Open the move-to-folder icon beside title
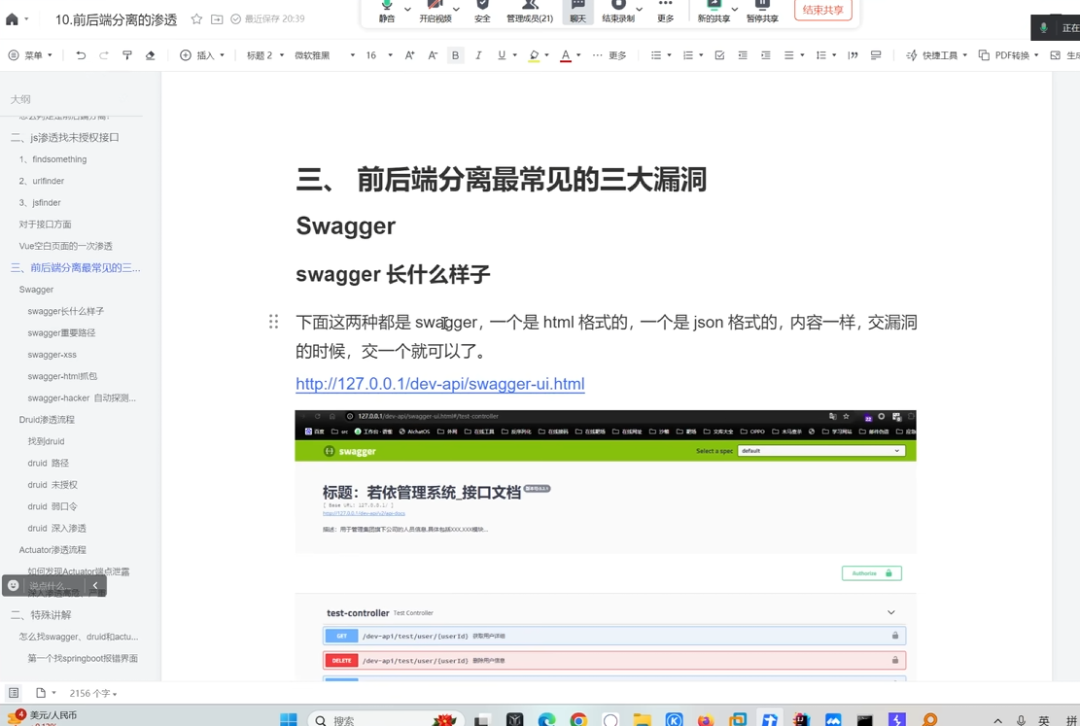Viewport: 1080px width, 726px height. pos(216,19)
